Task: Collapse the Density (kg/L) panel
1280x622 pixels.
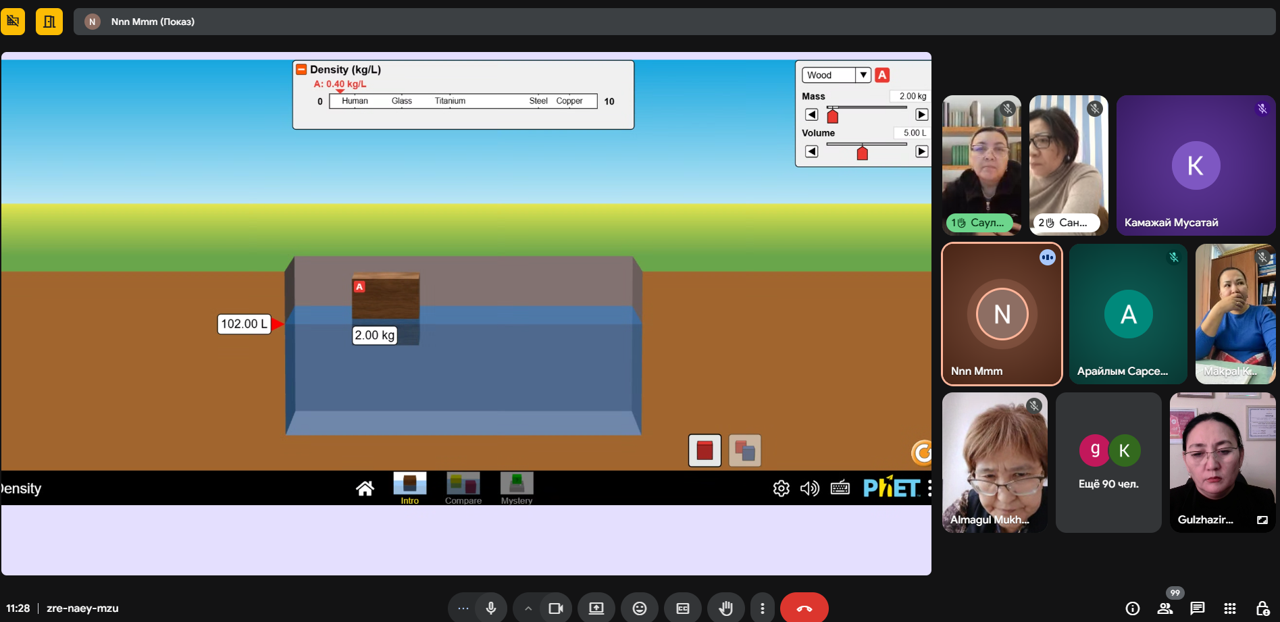Action: coord(301,70)
